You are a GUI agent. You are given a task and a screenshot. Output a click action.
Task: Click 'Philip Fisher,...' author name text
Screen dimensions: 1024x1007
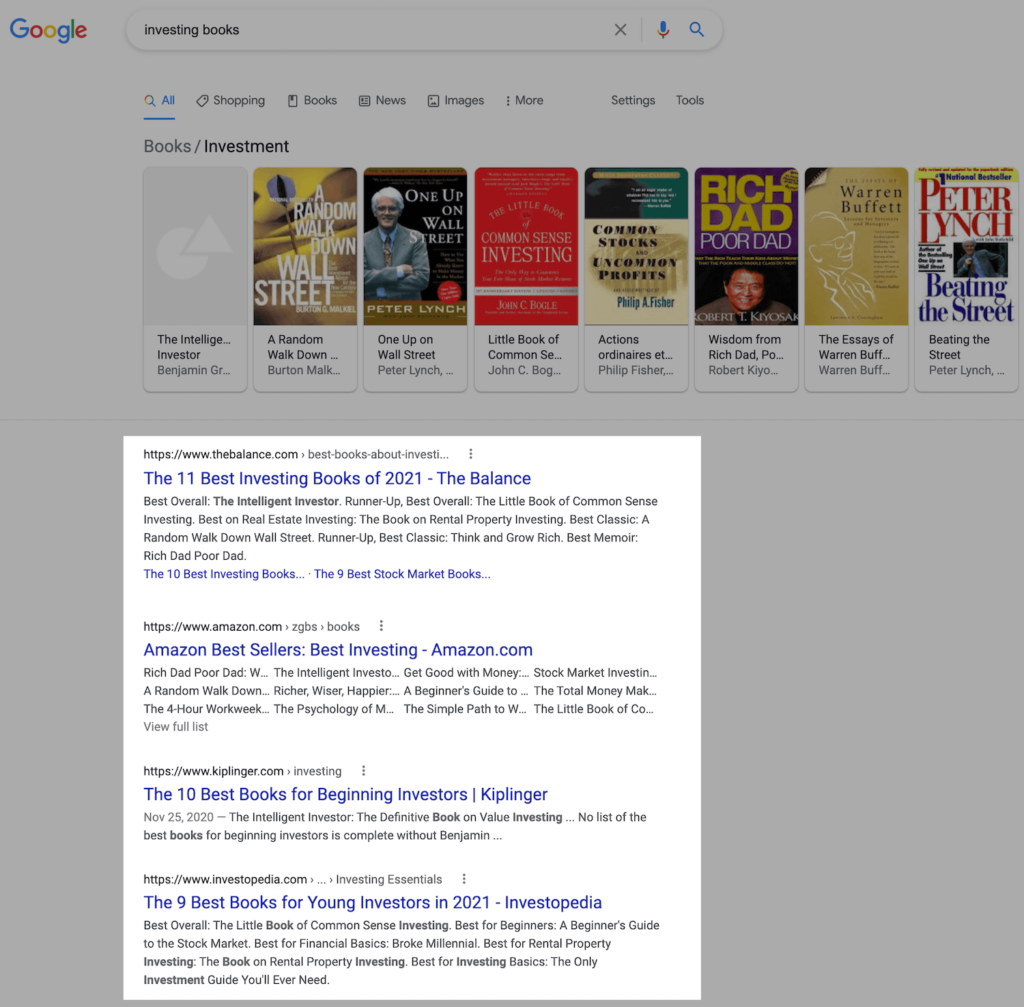635,370
